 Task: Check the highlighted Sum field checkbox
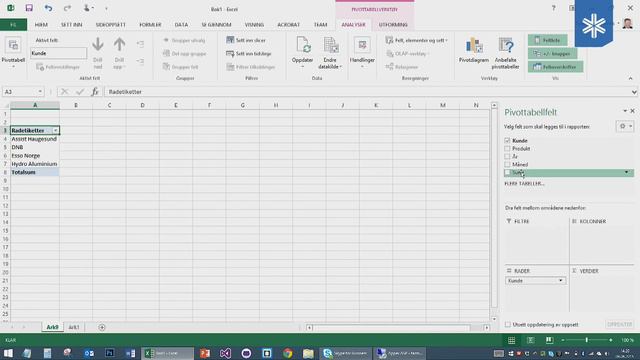[507, 173]
